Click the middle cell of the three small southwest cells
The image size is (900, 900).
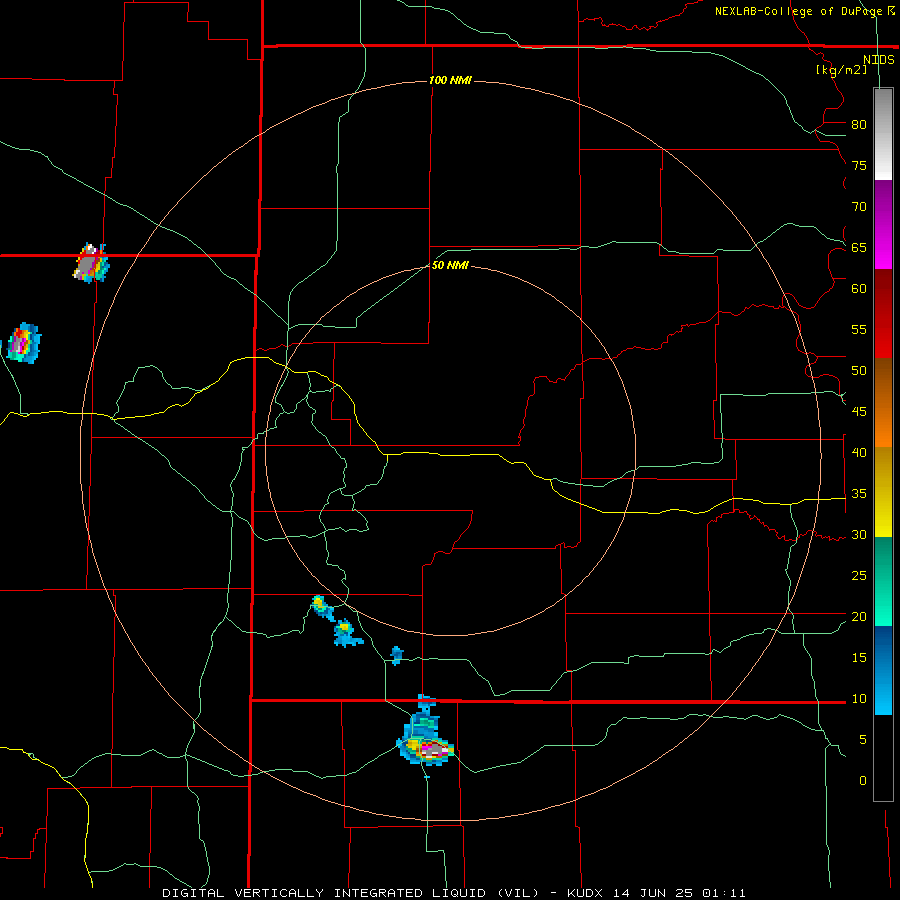click(x=347, y=634)
